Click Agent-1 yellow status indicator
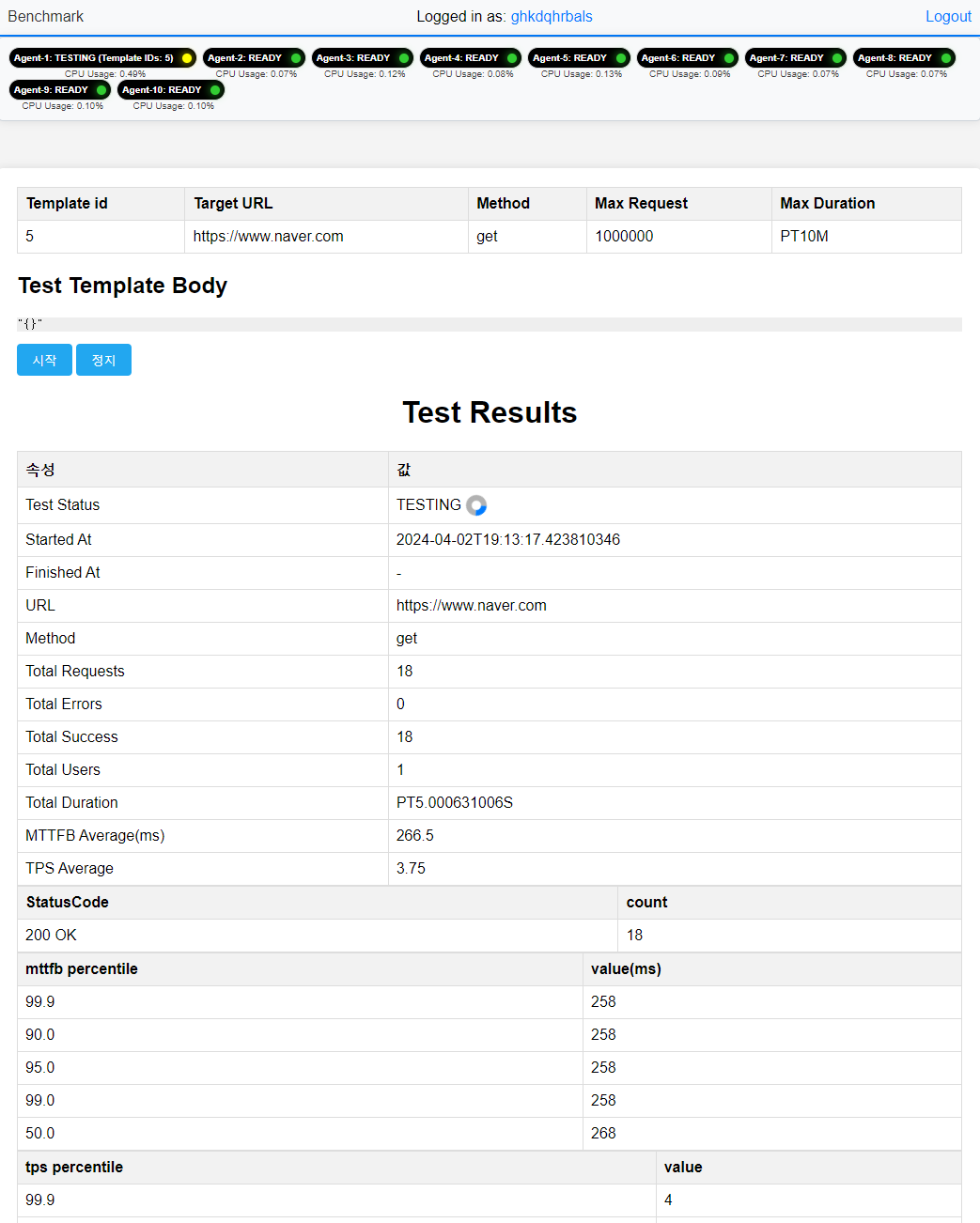 (187, 58)
